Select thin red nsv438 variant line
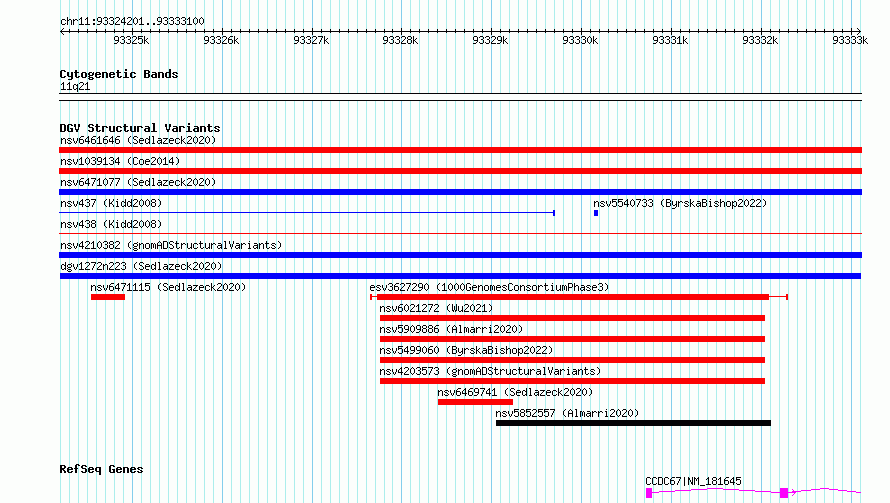890x503 pixels. pyautogui.click(x=460, y=233)
